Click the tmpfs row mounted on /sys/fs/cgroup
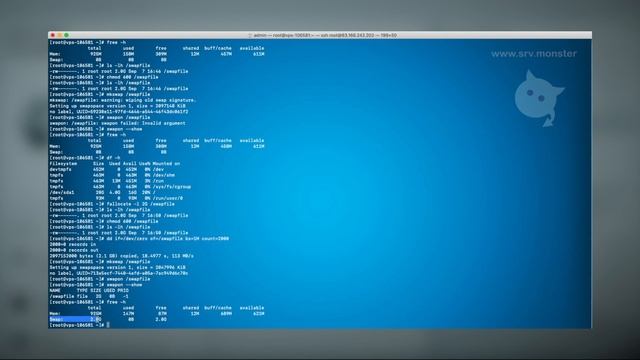The image size is (640, 360). pyautogui.click(x=120, y=187)
